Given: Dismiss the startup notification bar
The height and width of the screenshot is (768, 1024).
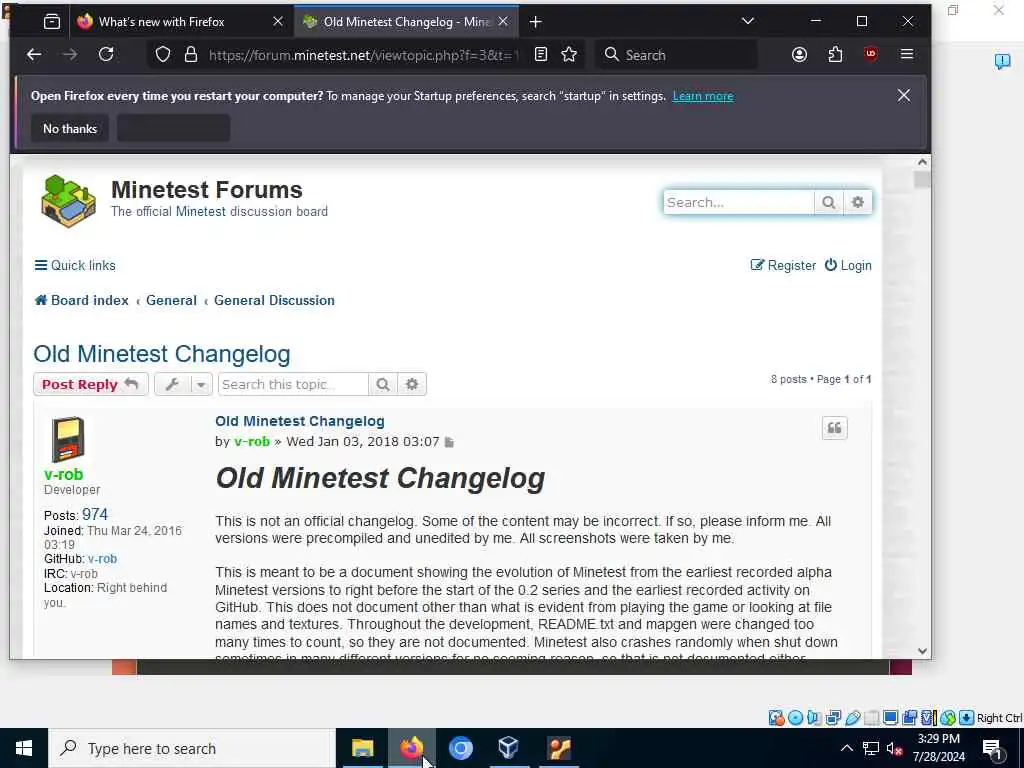Looking at the screenshot, I should (x=903, y=96).
